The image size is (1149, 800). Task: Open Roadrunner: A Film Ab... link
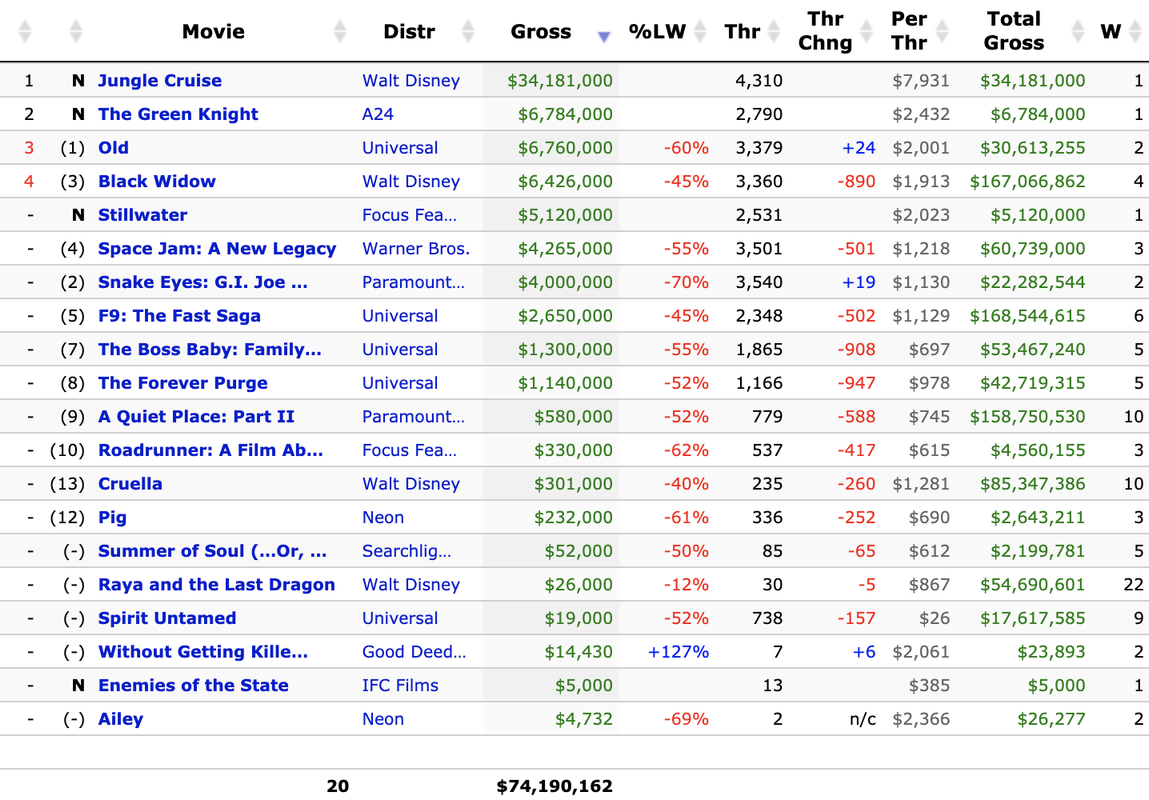(x=210, y=451)
